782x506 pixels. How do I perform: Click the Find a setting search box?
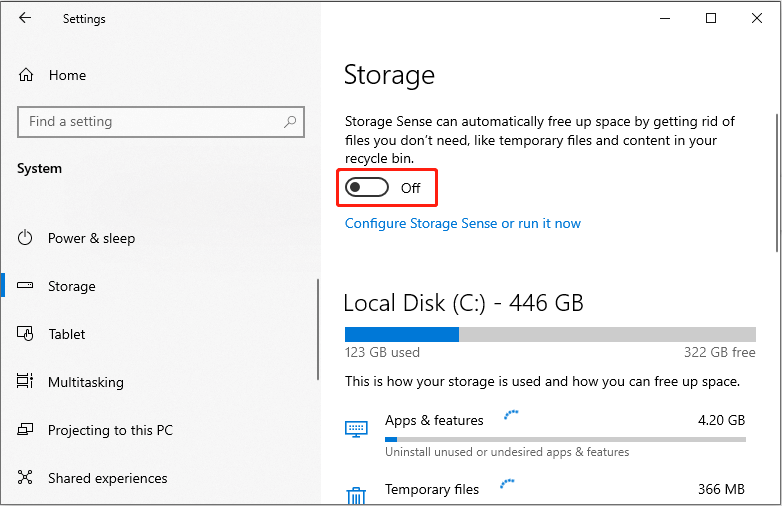point(150,122)
